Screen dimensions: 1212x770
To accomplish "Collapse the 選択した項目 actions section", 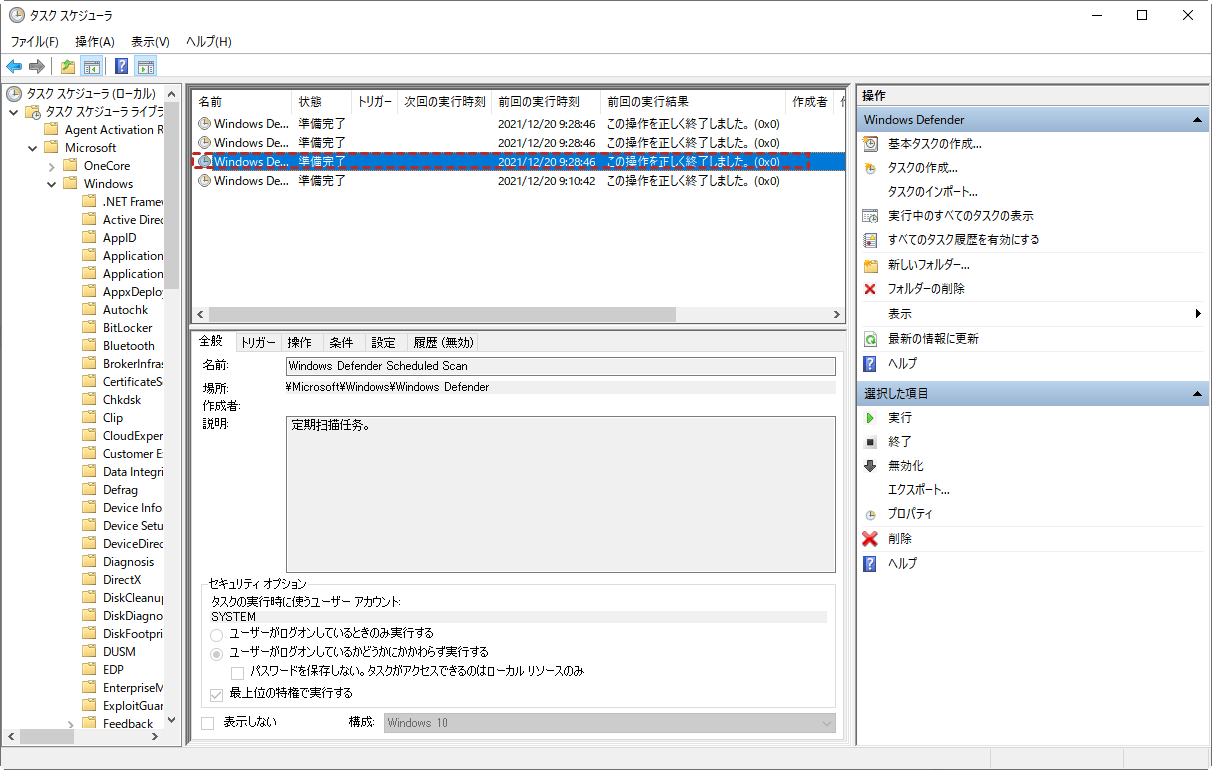I will coord(1198,394).
